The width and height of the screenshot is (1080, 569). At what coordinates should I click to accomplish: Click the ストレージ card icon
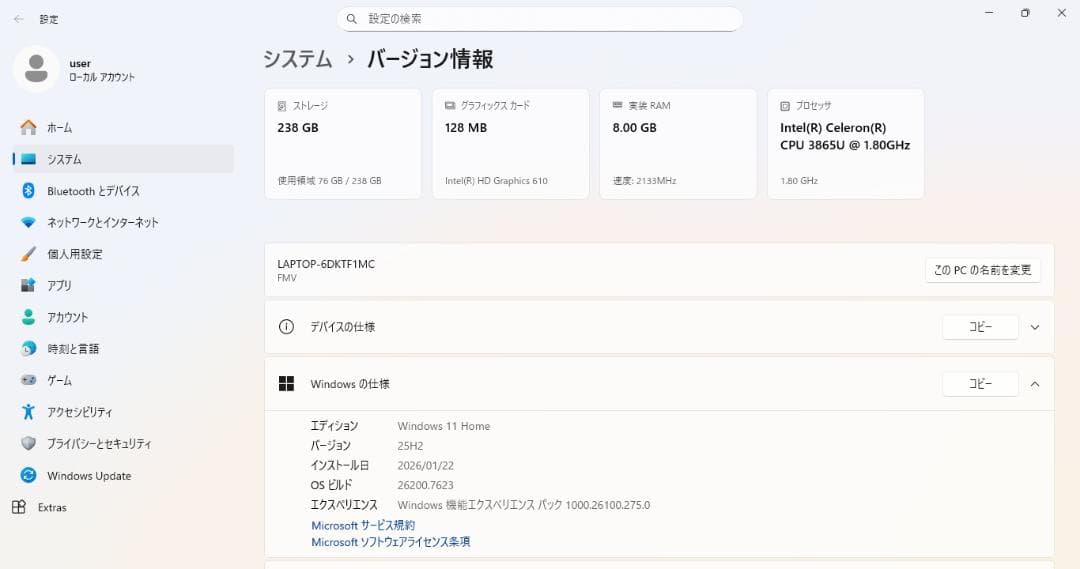[282, 106]
